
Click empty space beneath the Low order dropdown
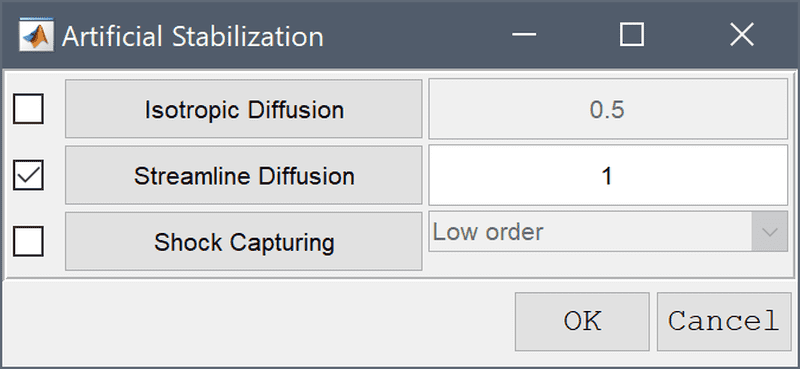point(608,264)
